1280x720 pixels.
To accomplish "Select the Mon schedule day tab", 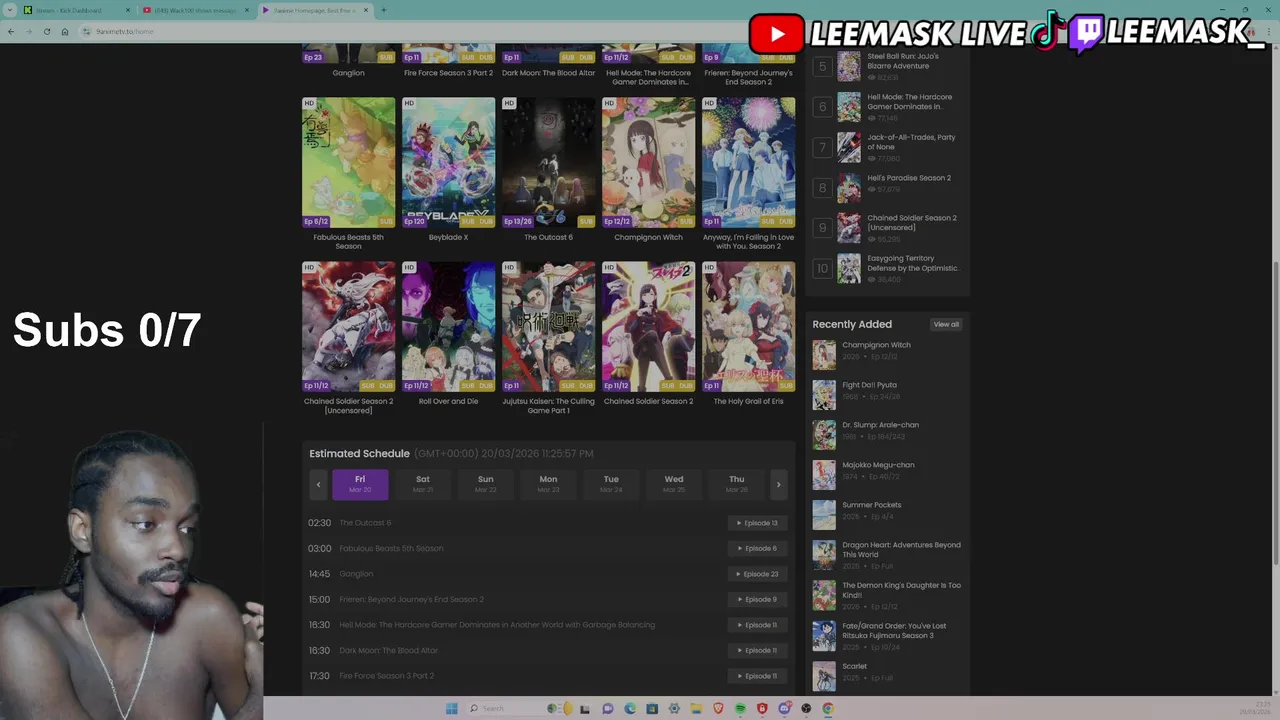I will click(548, 484).
